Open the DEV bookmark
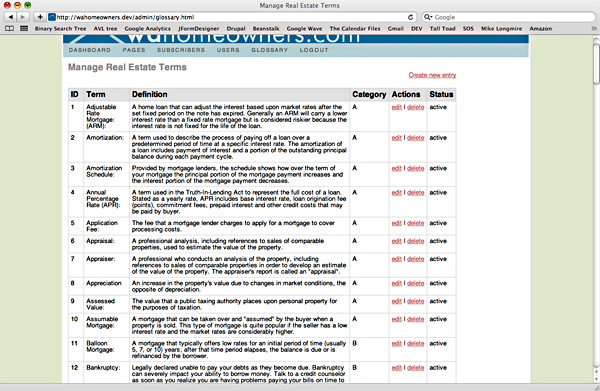The height and width of the screenshot is (391, 600). pyautogui.click(x=416, y=29)
